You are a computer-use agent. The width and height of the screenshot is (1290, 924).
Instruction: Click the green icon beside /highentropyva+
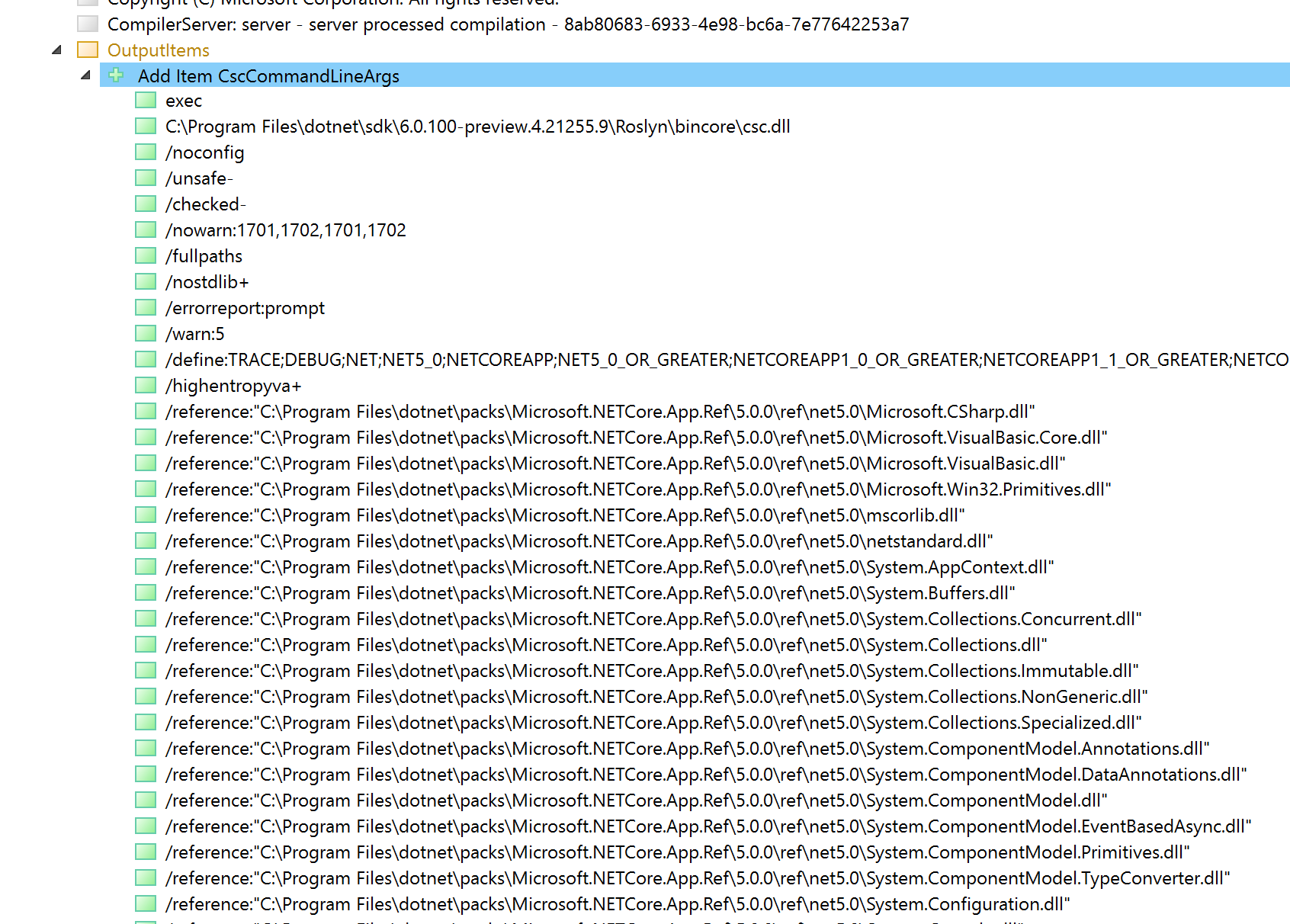(x=145, y=385)
